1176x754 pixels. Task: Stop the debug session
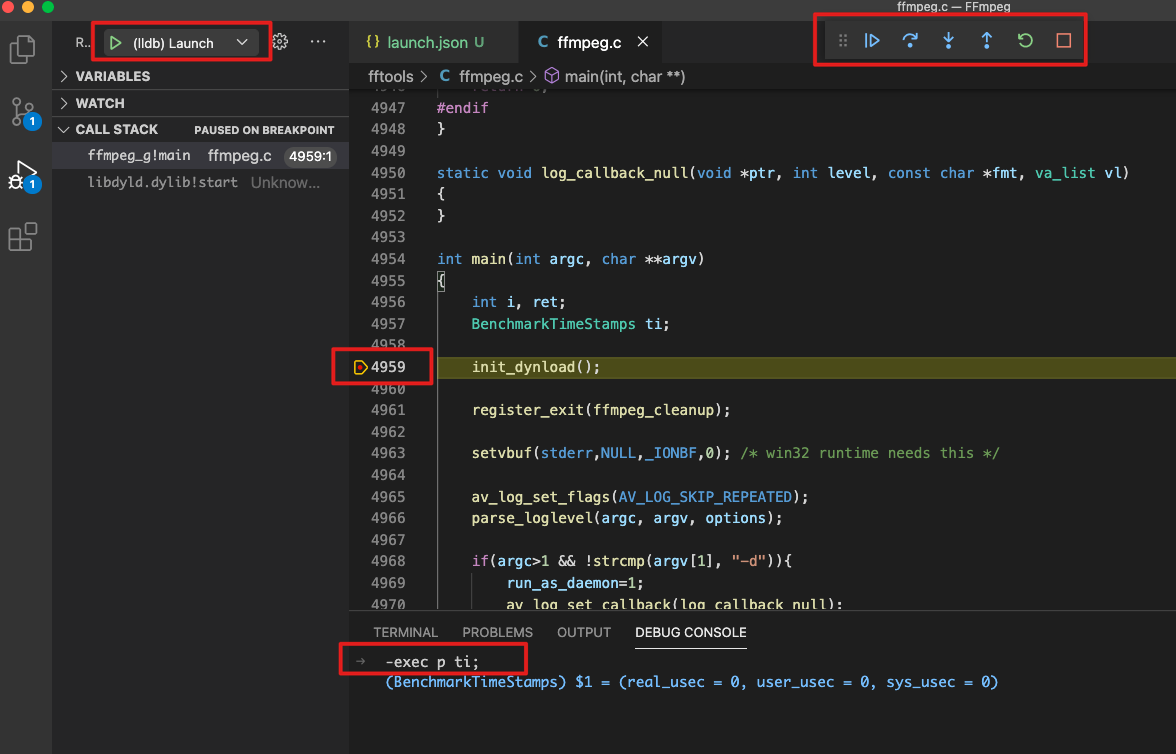(x=1064, y=41)
